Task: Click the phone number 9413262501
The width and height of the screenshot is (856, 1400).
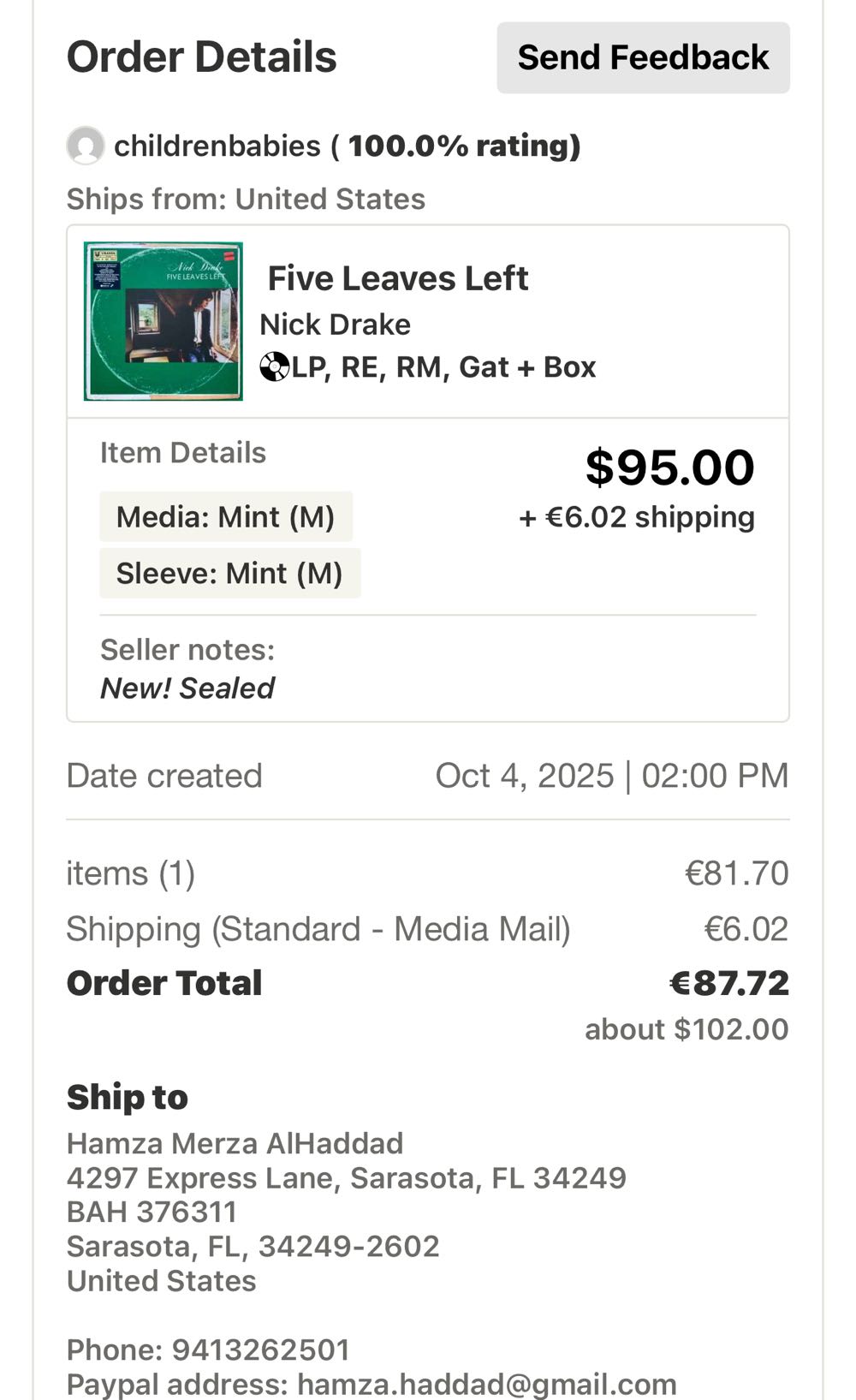Action: point(208,1349)
